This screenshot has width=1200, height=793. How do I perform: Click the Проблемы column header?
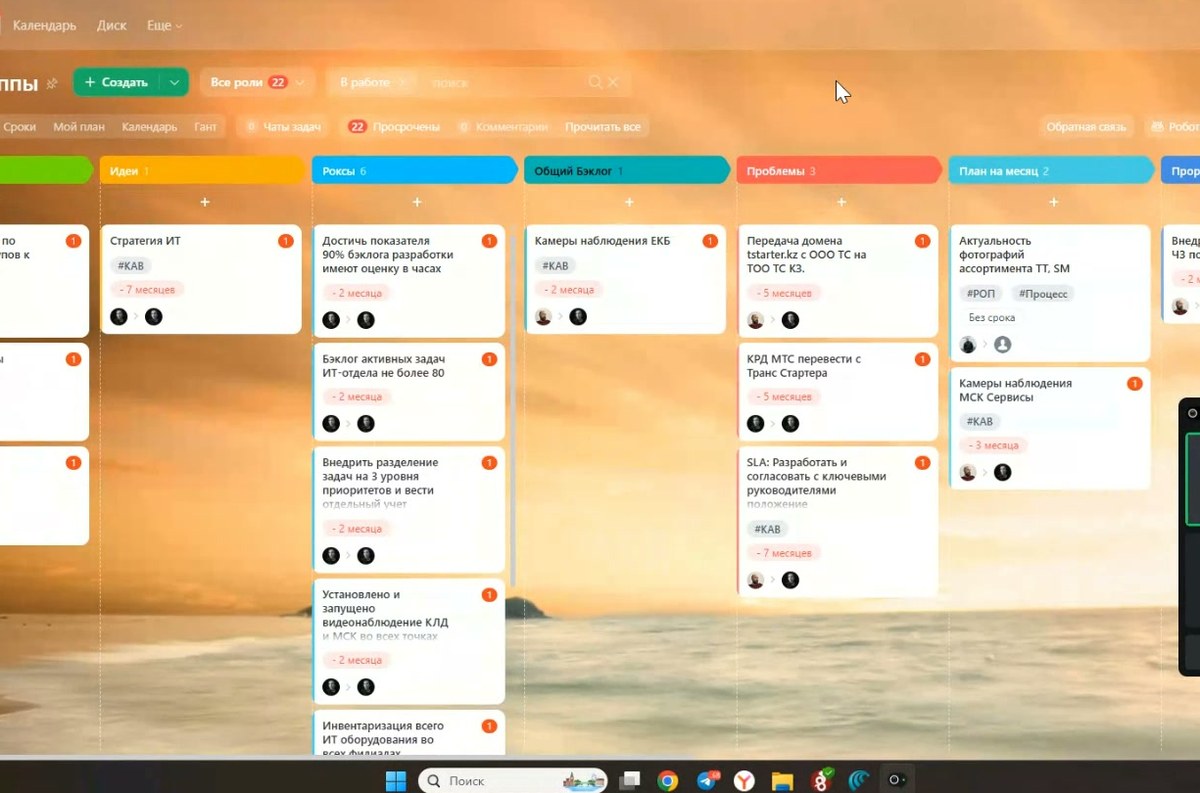pyautogui.click(x=838, y=171)
